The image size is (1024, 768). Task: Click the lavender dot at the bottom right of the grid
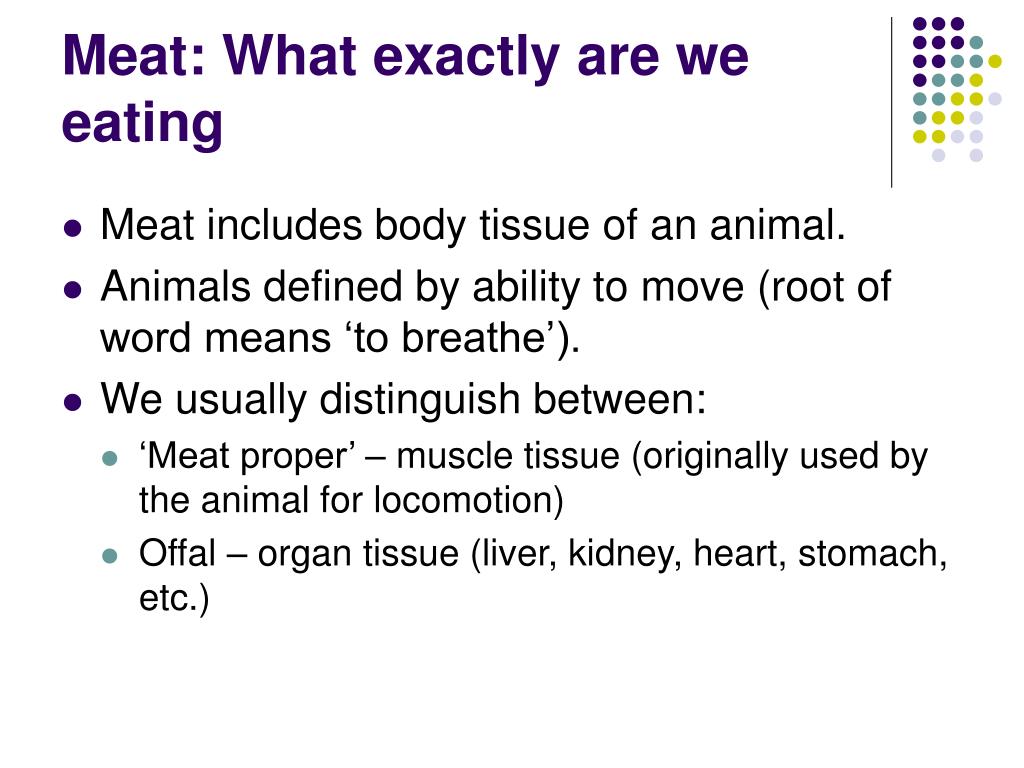tap(976, 155)
